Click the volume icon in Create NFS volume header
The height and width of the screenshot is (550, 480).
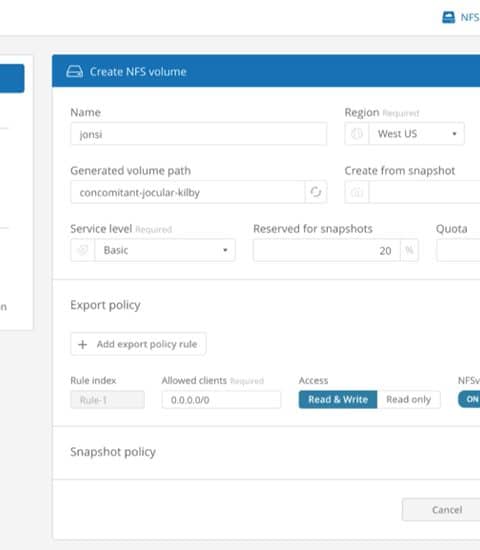tap(74, 72)
